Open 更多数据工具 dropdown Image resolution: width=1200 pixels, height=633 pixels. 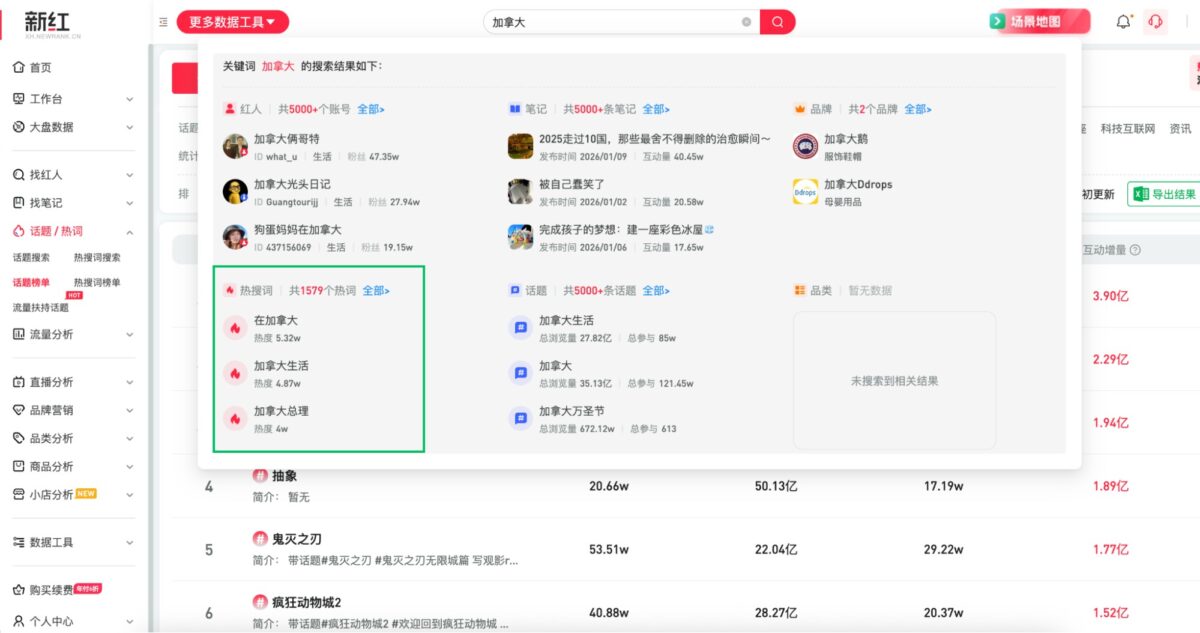coord(233,22)
